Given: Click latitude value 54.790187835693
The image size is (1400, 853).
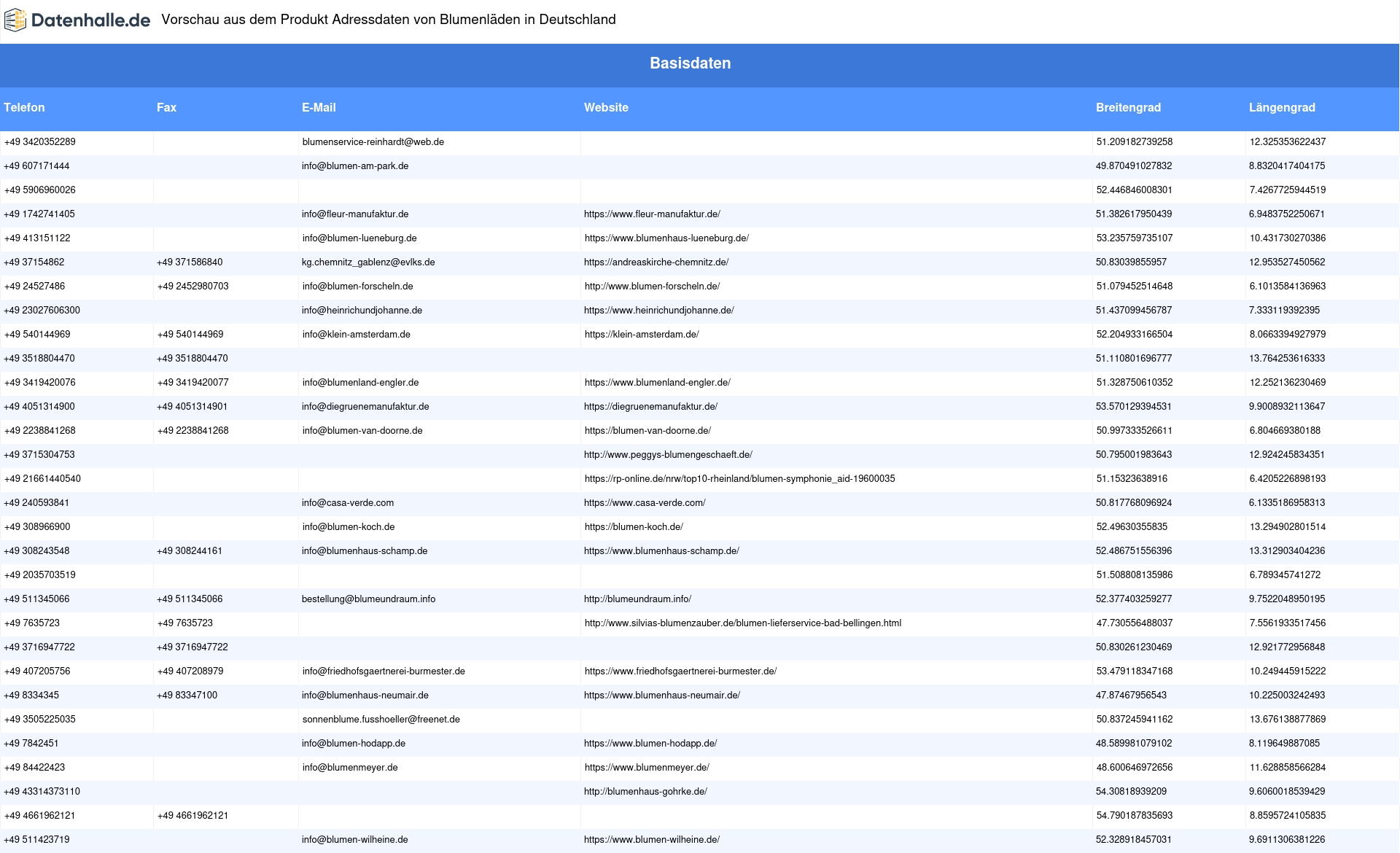Looking at the screenshot, I should point(1135,816).
